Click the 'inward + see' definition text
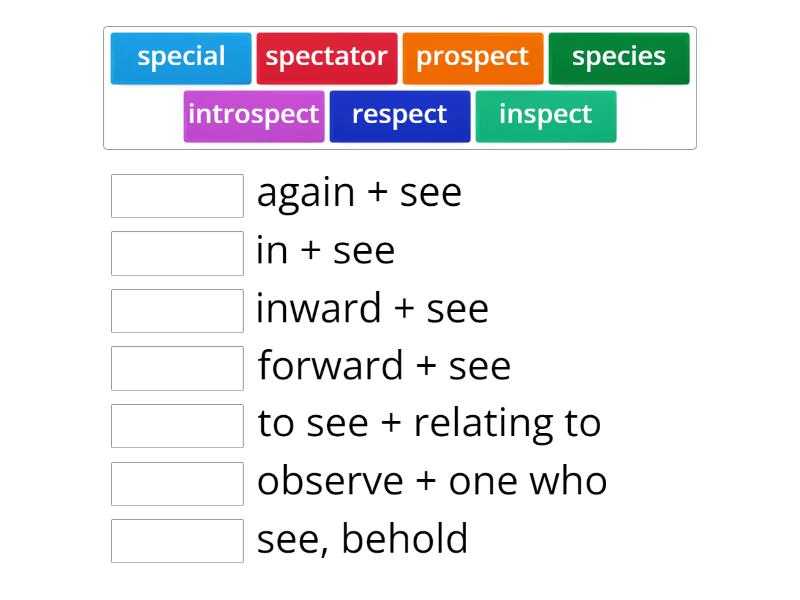This screenshot has width=800, height=600. [x=373, y=308]
